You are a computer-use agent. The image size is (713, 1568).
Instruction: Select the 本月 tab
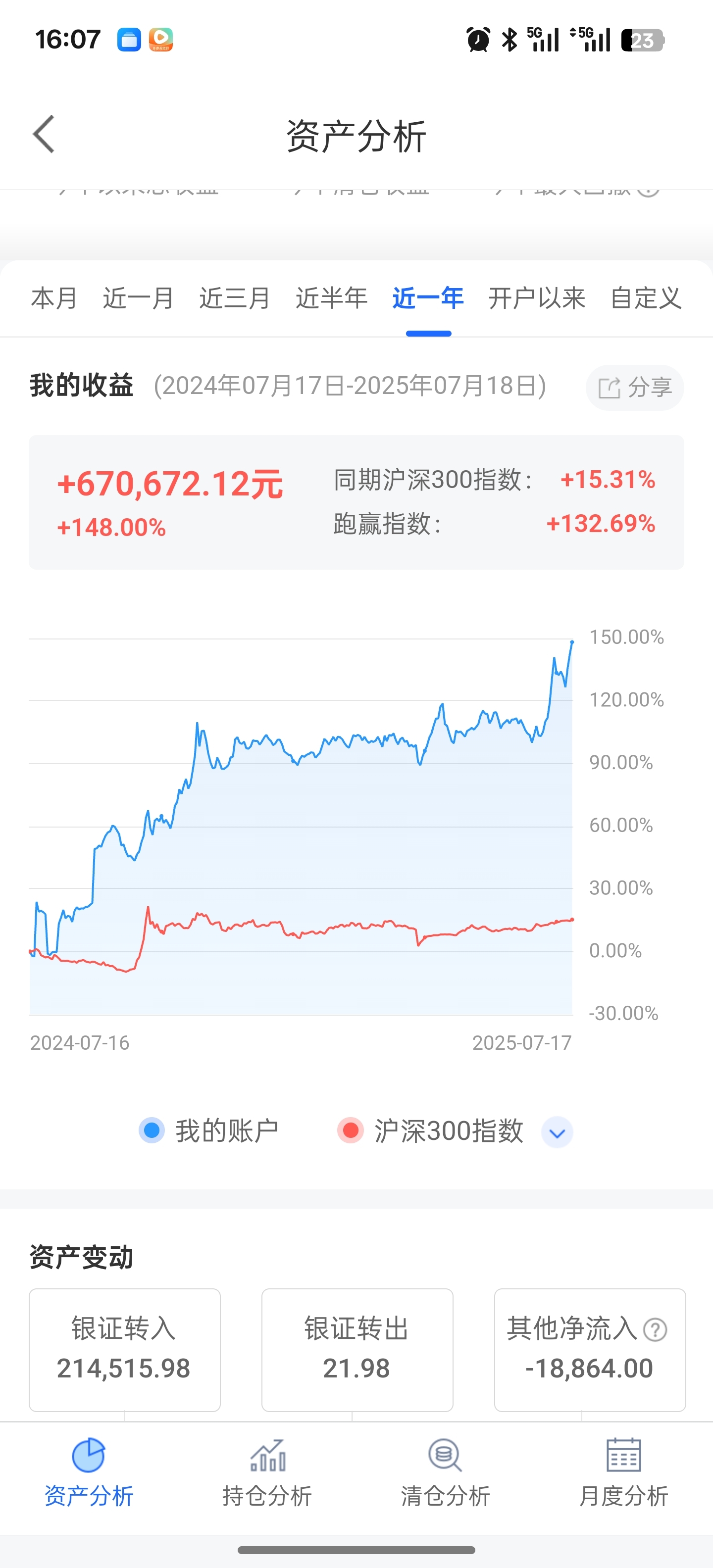54,298
